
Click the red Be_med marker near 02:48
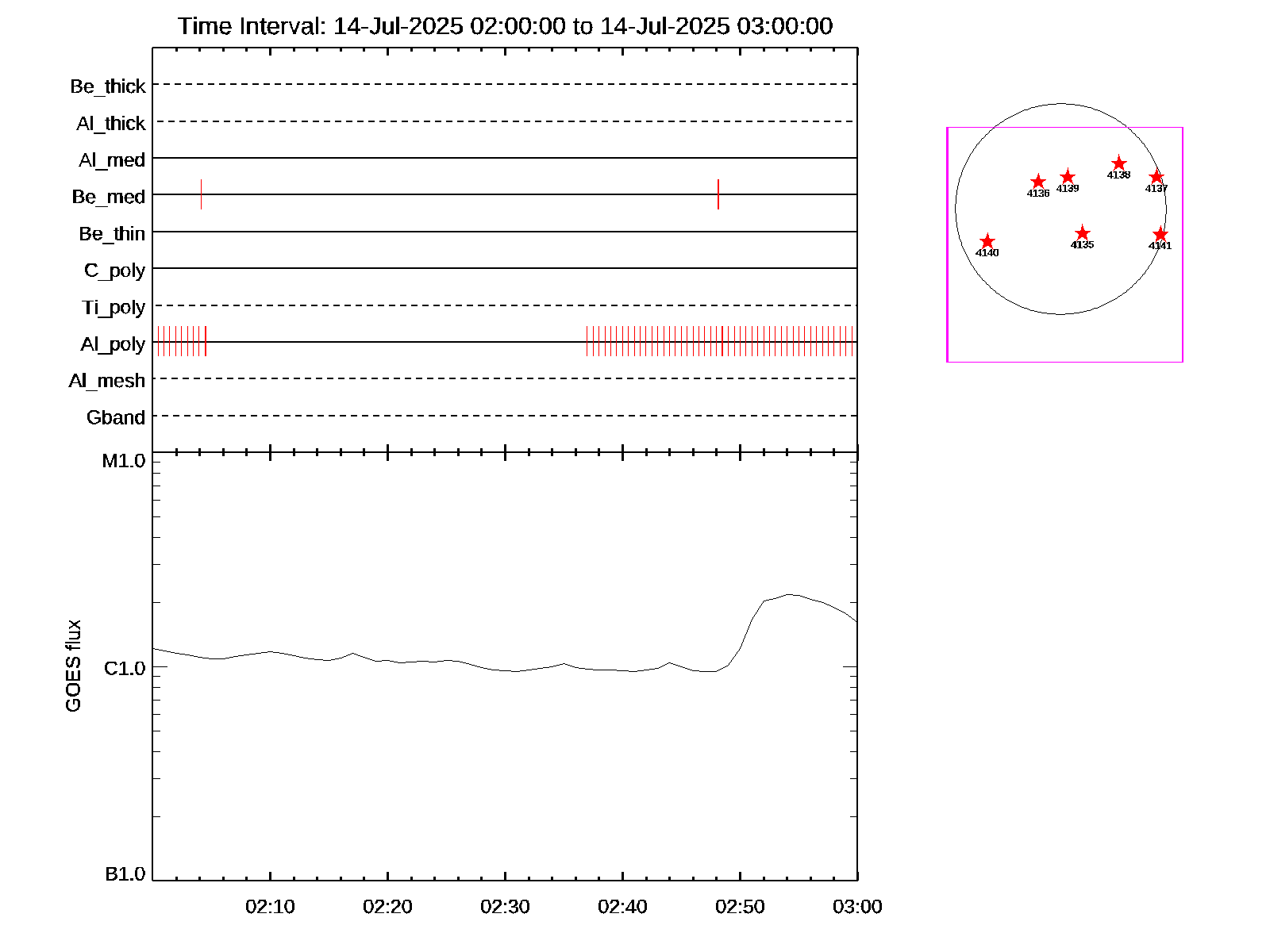click(x=718, y=194)
